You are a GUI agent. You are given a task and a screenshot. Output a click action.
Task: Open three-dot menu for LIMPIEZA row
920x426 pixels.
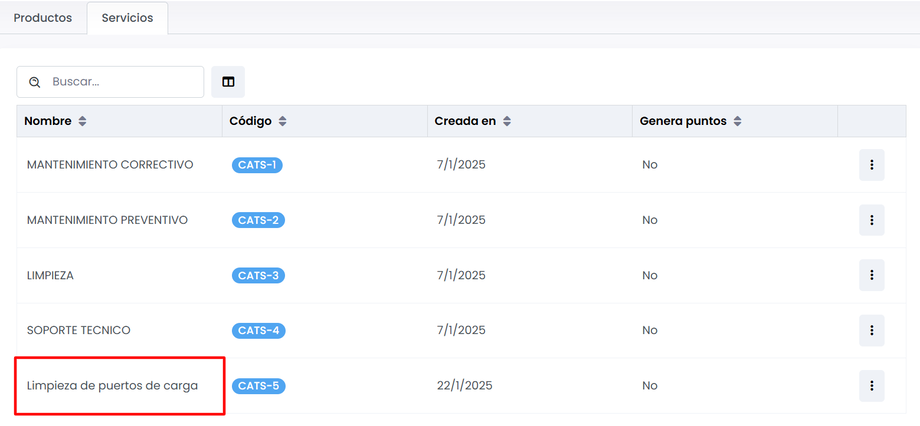[x=871, y=275]
